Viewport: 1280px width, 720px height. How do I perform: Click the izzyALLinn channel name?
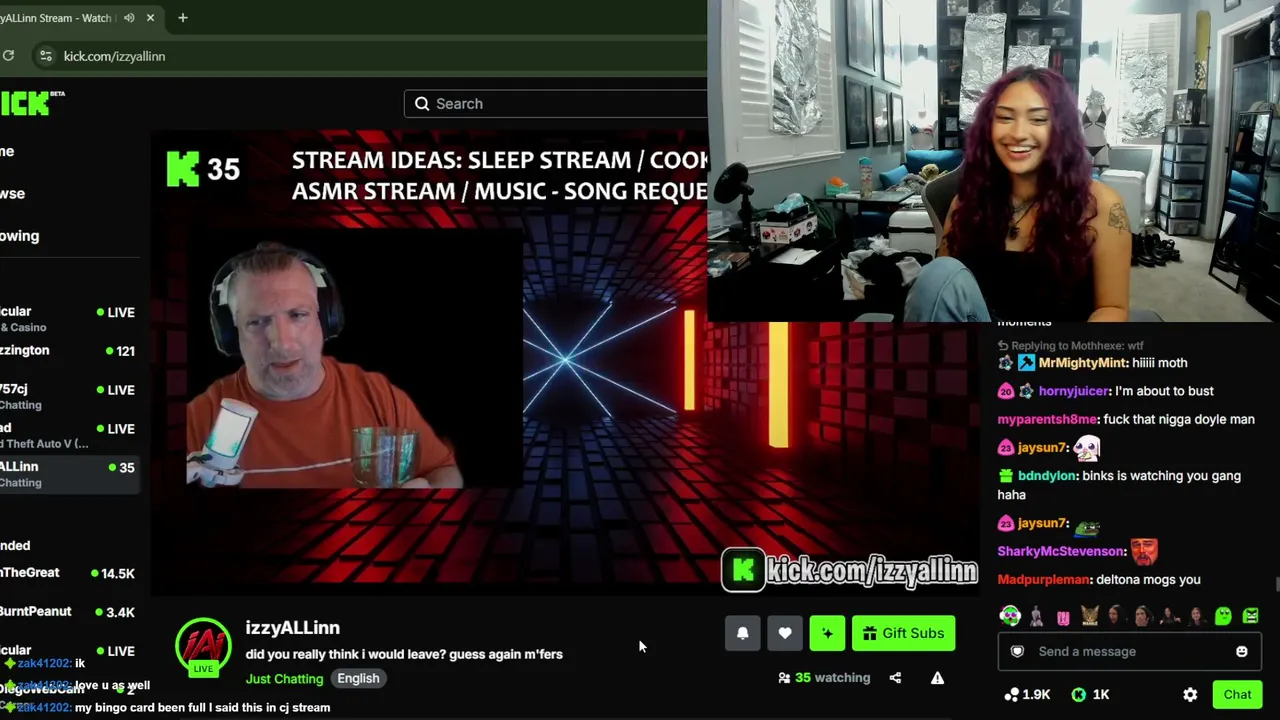click(x=293, y=628)
